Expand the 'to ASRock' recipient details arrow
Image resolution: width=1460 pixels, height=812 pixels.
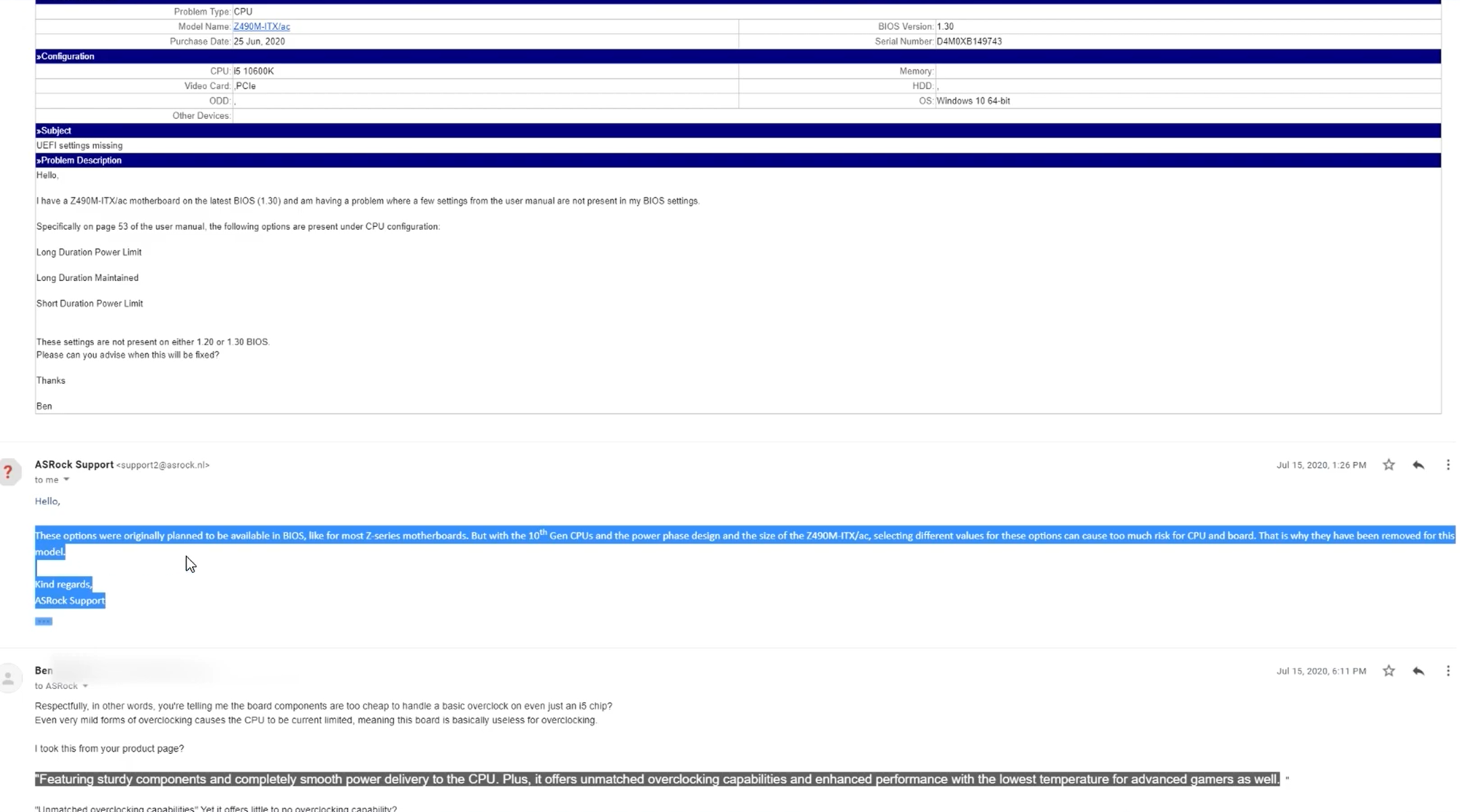point(85,686)
